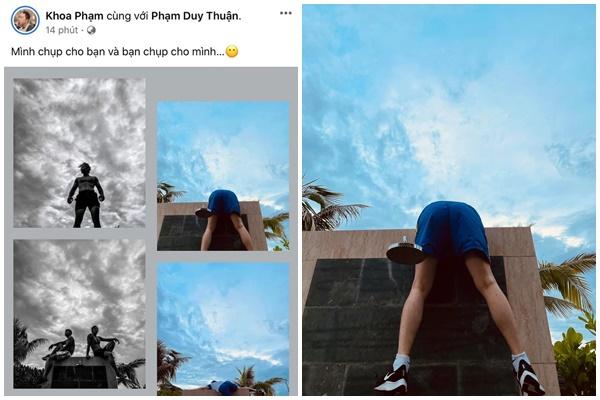The width and height of the screenshot is (600, 400).
Task: Click right sneaker in the large photo
Action: (x=527, y=376)
